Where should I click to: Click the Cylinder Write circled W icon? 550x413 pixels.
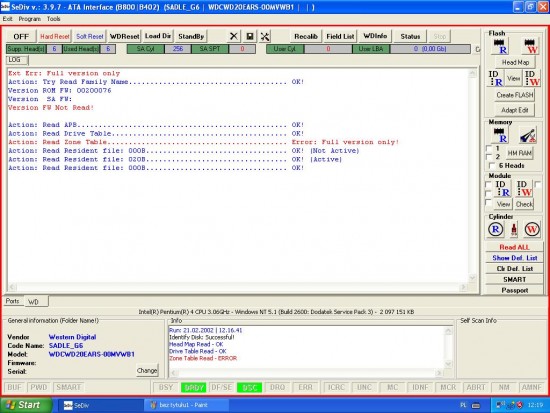(532, 229)
